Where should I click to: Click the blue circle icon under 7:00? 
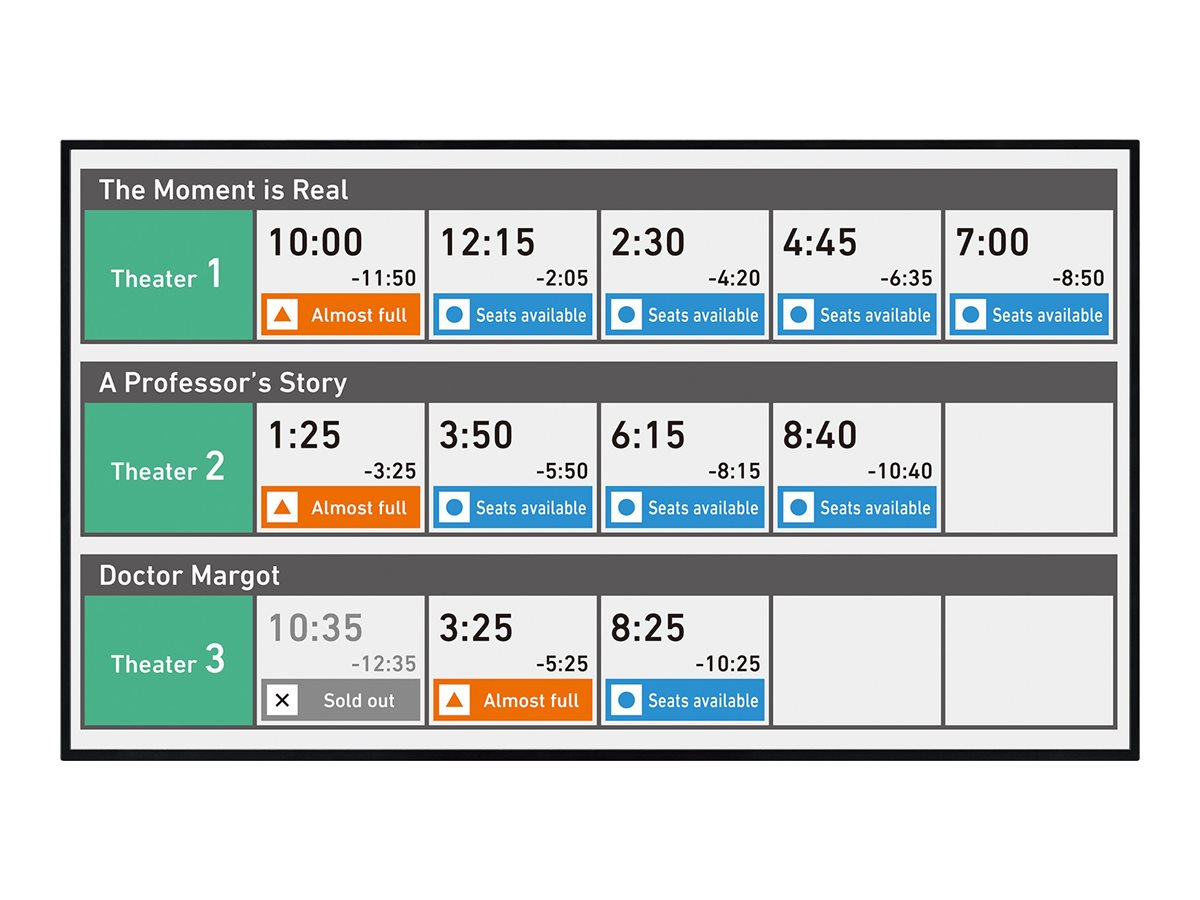tap(971, 315)
